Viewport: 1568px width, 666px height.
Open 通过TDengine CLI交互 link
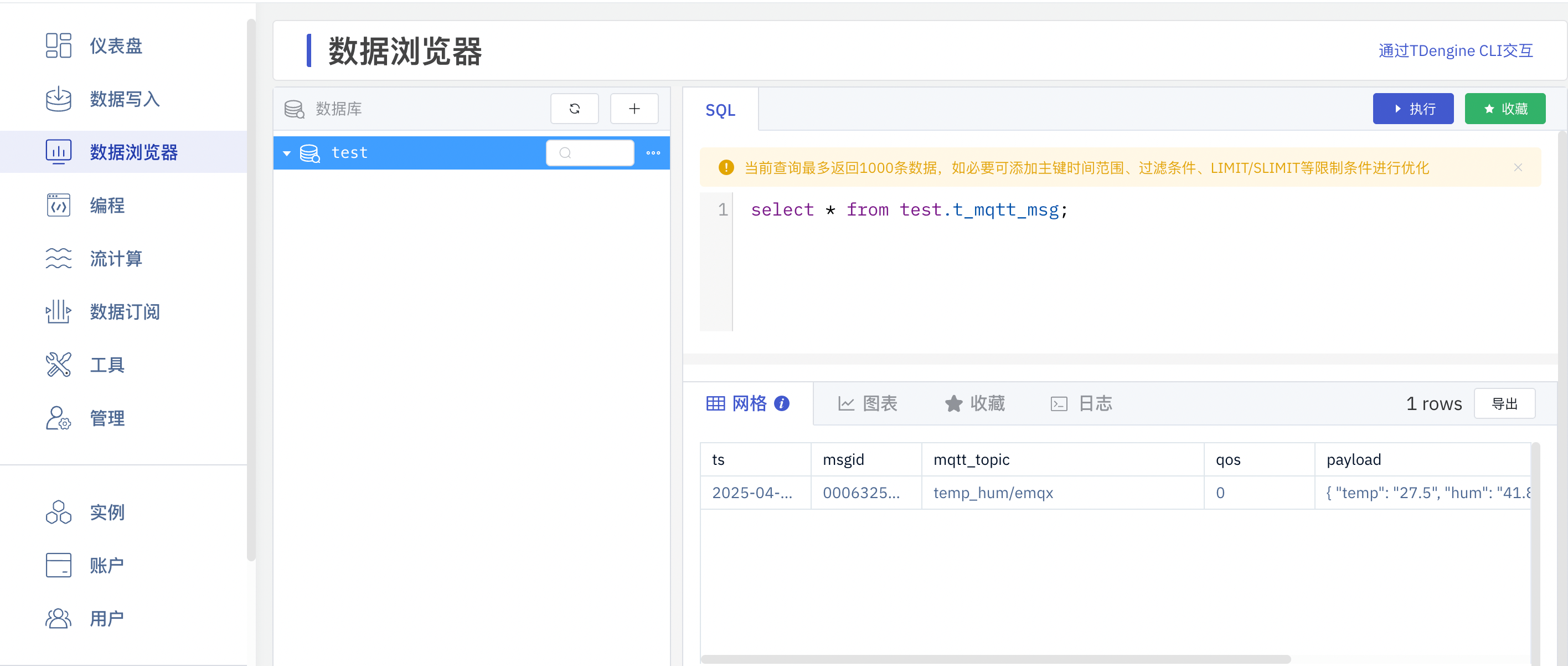(x=1456, y=50)
